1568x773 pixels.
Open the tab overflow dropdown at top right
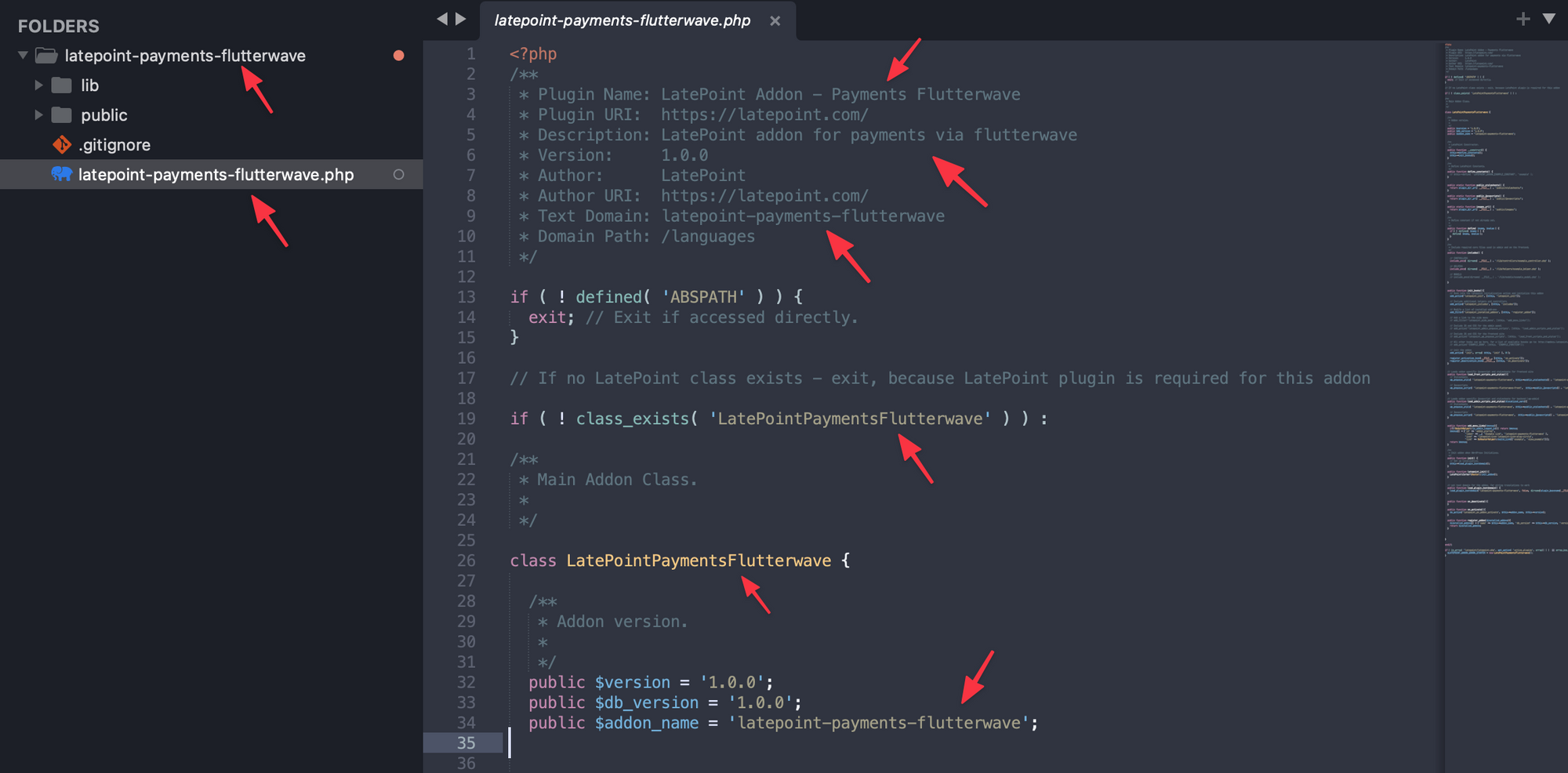pos(1550,18)
